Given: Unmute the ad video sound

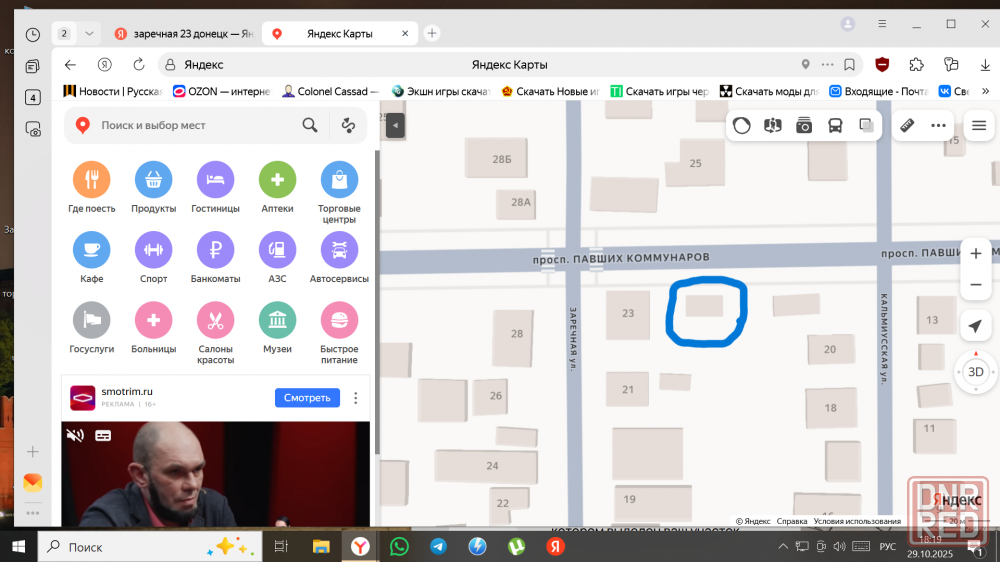Looking at the screenshot, I should (75, 435).
